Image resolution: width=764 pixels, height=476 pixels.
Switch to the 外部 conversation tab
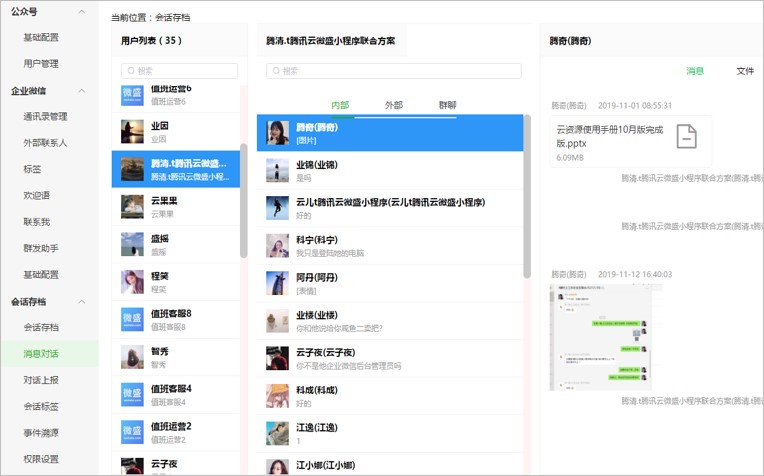tap(394, 105)
